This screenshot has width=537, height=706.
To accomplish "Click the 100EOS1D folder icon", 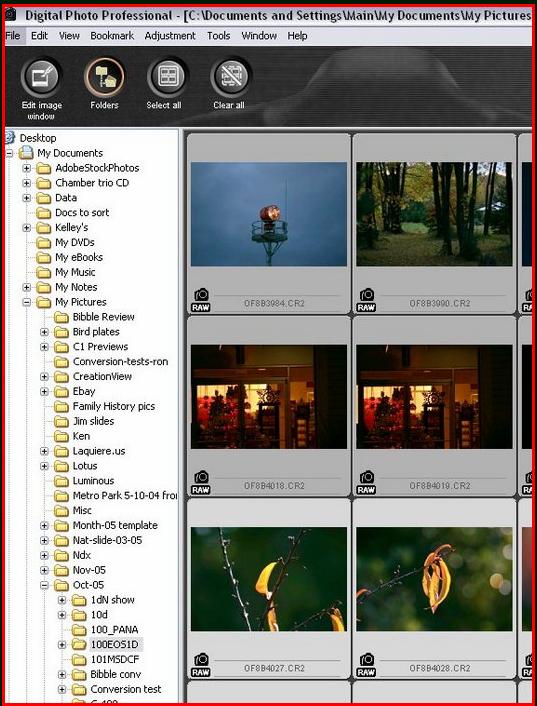I will click(x=79, y=645).
